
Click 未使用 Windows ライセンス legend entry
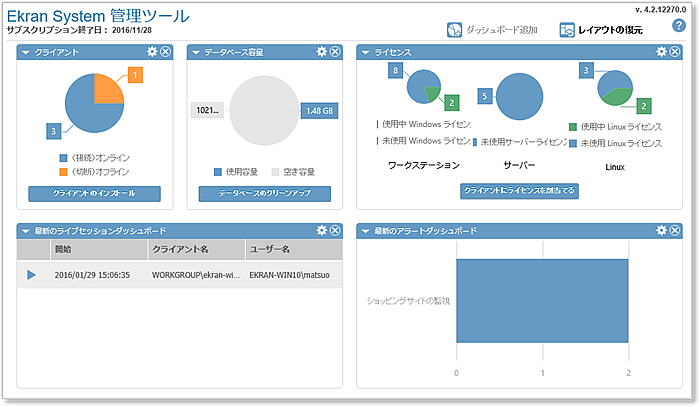[424, 141]
